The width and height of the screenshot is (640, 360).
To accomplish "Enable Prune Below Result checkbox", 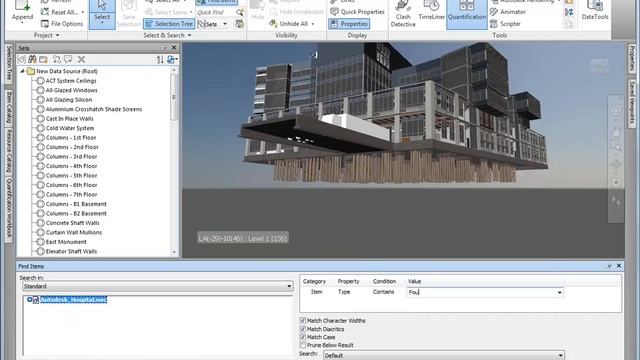I will [302, 345].
